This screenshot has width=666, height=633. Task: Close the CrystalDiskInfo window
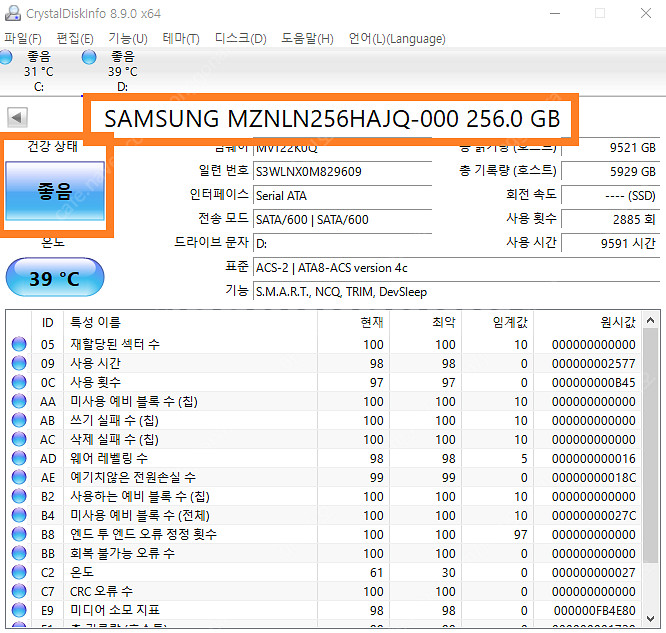[646, 14]
